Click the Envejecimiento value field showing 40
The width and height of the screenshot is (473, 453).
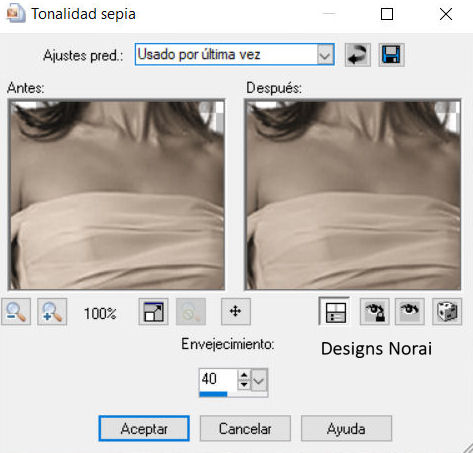click(x=218, y=379)
